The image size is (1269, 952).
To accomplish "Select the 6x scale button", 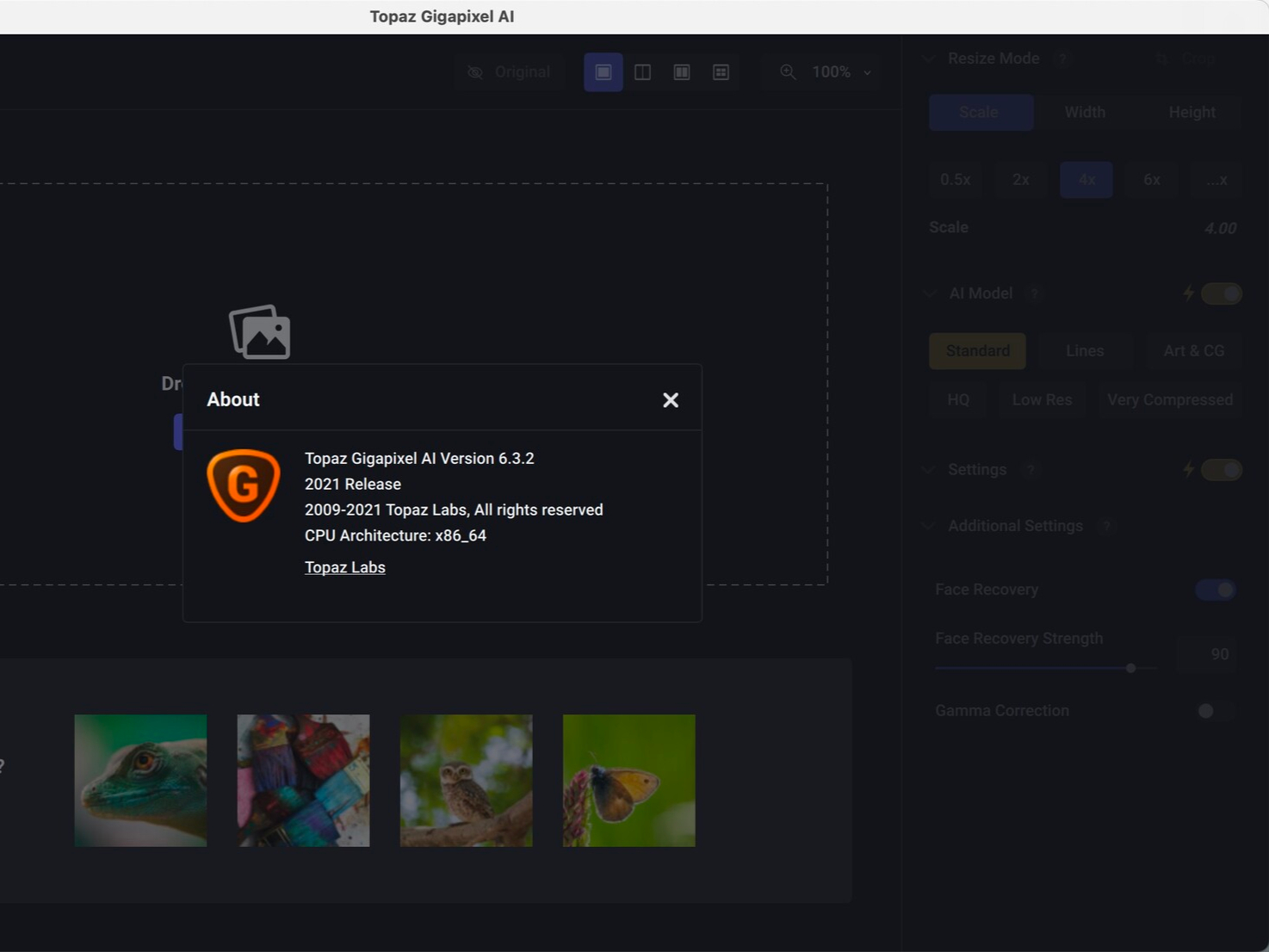I will click(x=1151, y=180).
